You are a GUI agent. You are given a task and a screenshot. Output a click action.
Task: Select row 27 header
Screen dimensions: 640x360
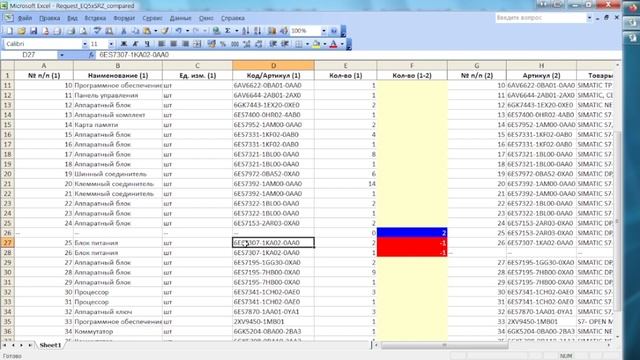(7, 243)
